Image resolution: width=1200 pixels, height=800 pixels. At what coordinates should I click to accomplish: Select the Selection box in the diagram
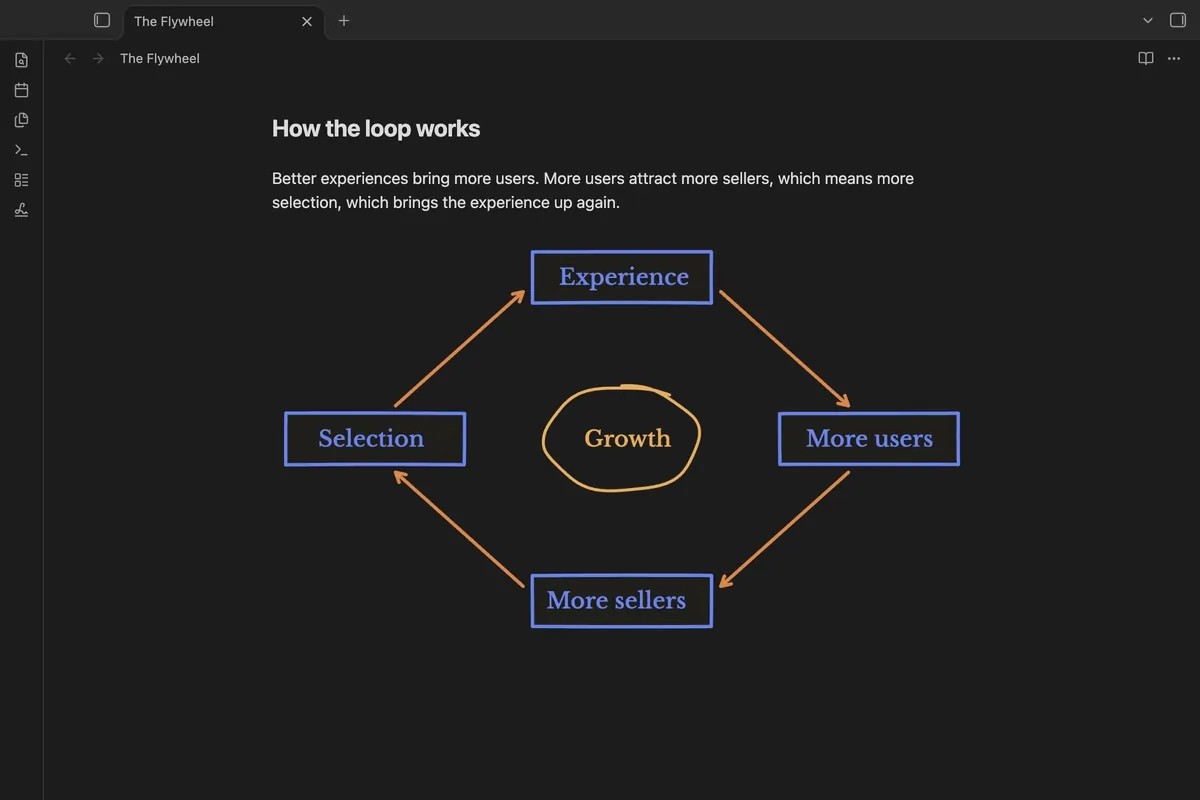point(375,439)
